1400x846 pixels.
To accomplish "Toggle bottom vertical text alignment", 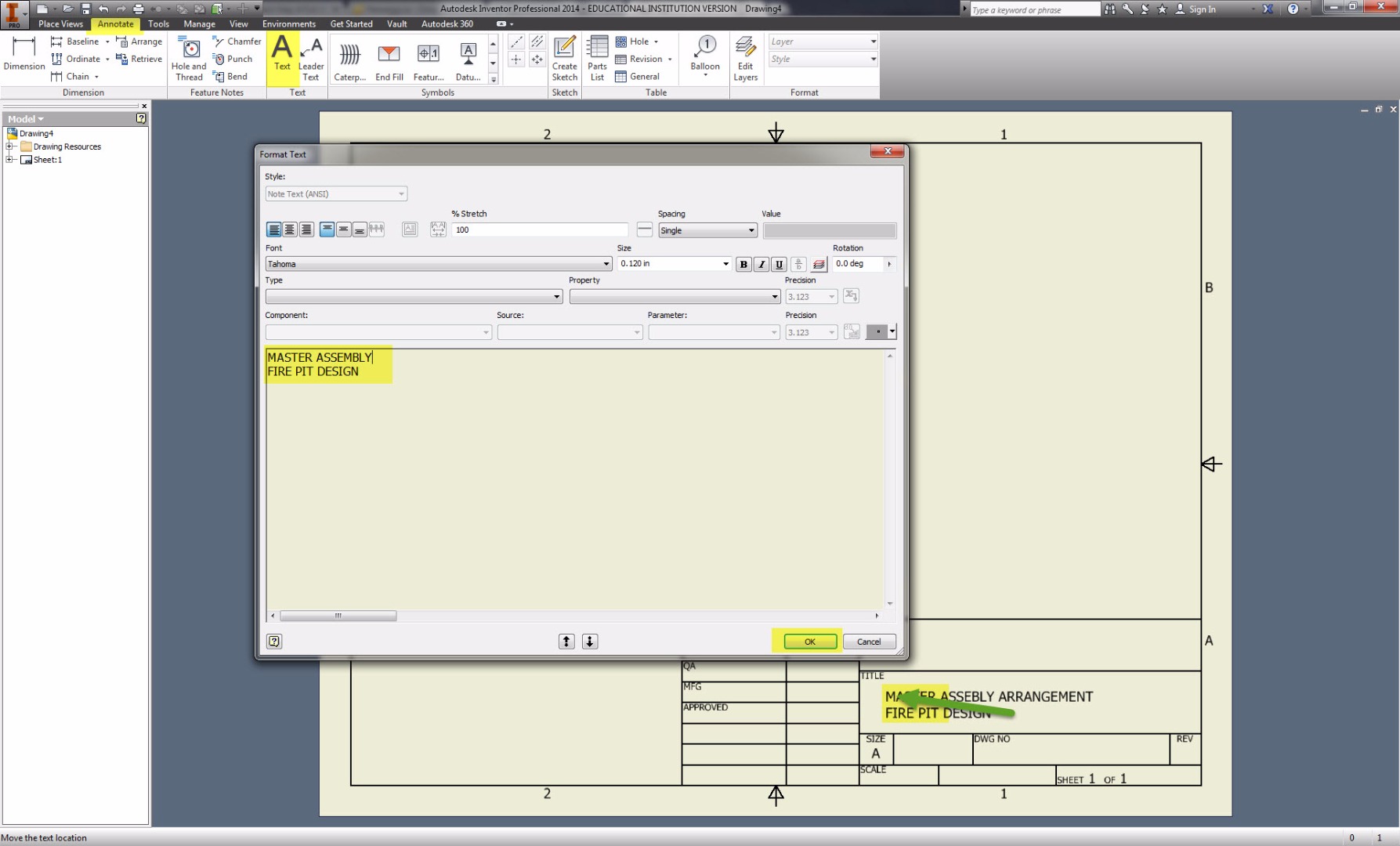I will (360, 230).
